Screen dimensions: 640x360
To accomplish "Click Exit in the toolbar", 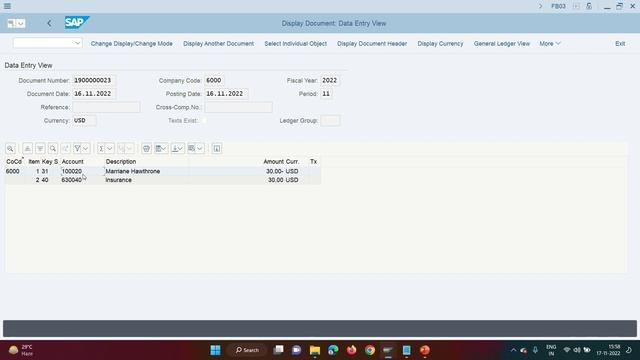I will point(620,44).
